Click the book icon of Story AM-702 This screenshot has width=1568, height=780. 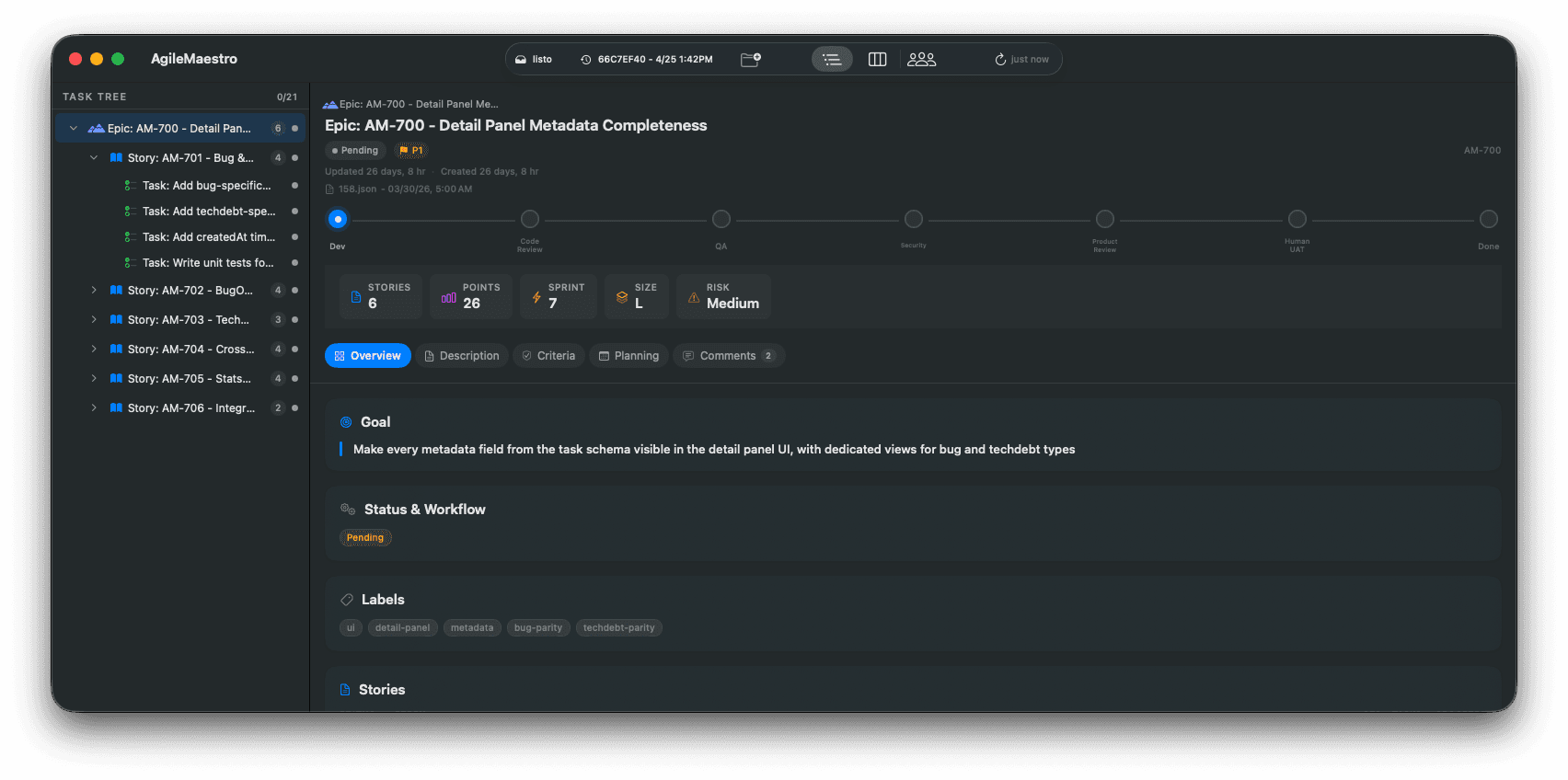click(x=116, y=291)
